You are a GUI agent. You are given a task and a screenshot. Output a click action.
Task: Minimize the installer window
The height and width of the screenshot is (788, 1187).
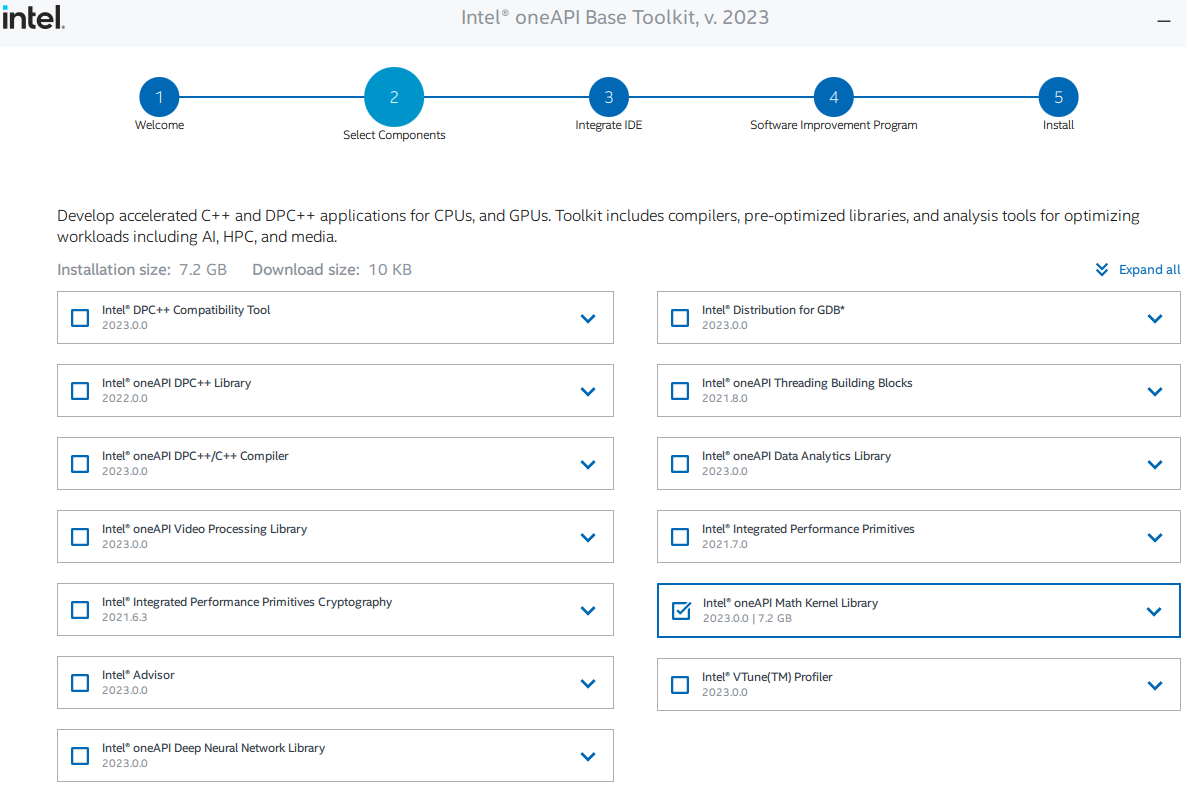pyautogui.click(x=1164, y=20)
